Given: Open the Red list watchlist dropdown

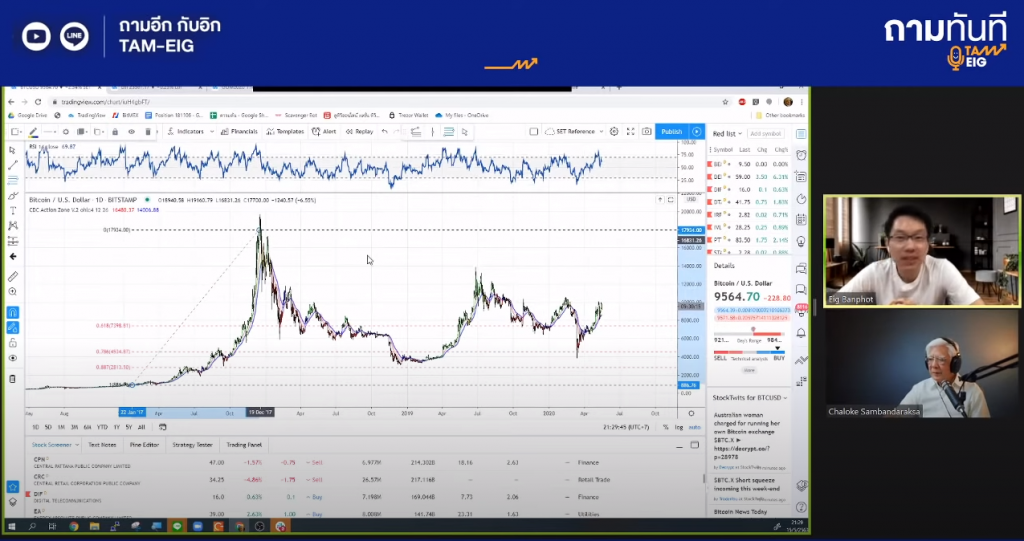Looking at the screenshot, I should tap(727, 133).
